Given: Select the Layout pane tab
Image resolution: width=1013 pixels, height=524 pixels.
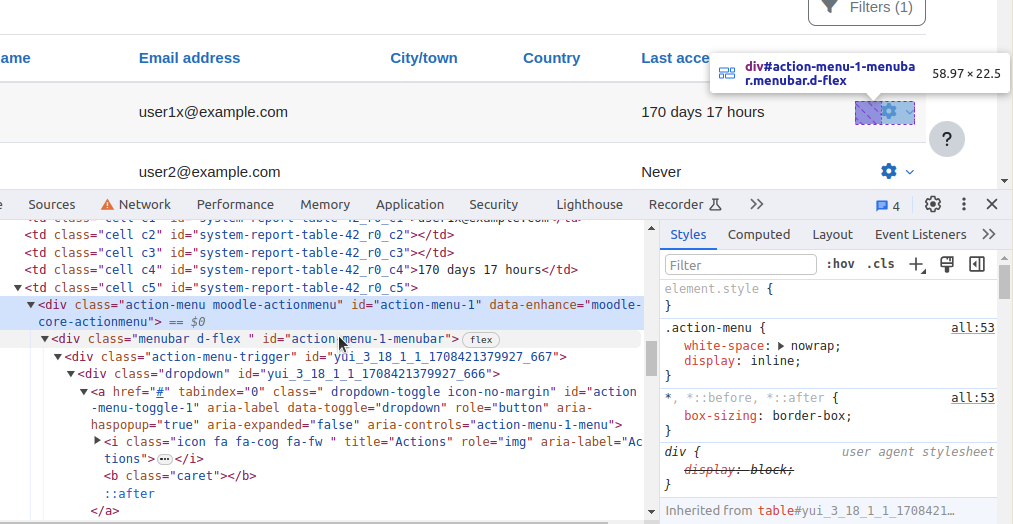Looking at the screenshot, I should click(832, 235).
